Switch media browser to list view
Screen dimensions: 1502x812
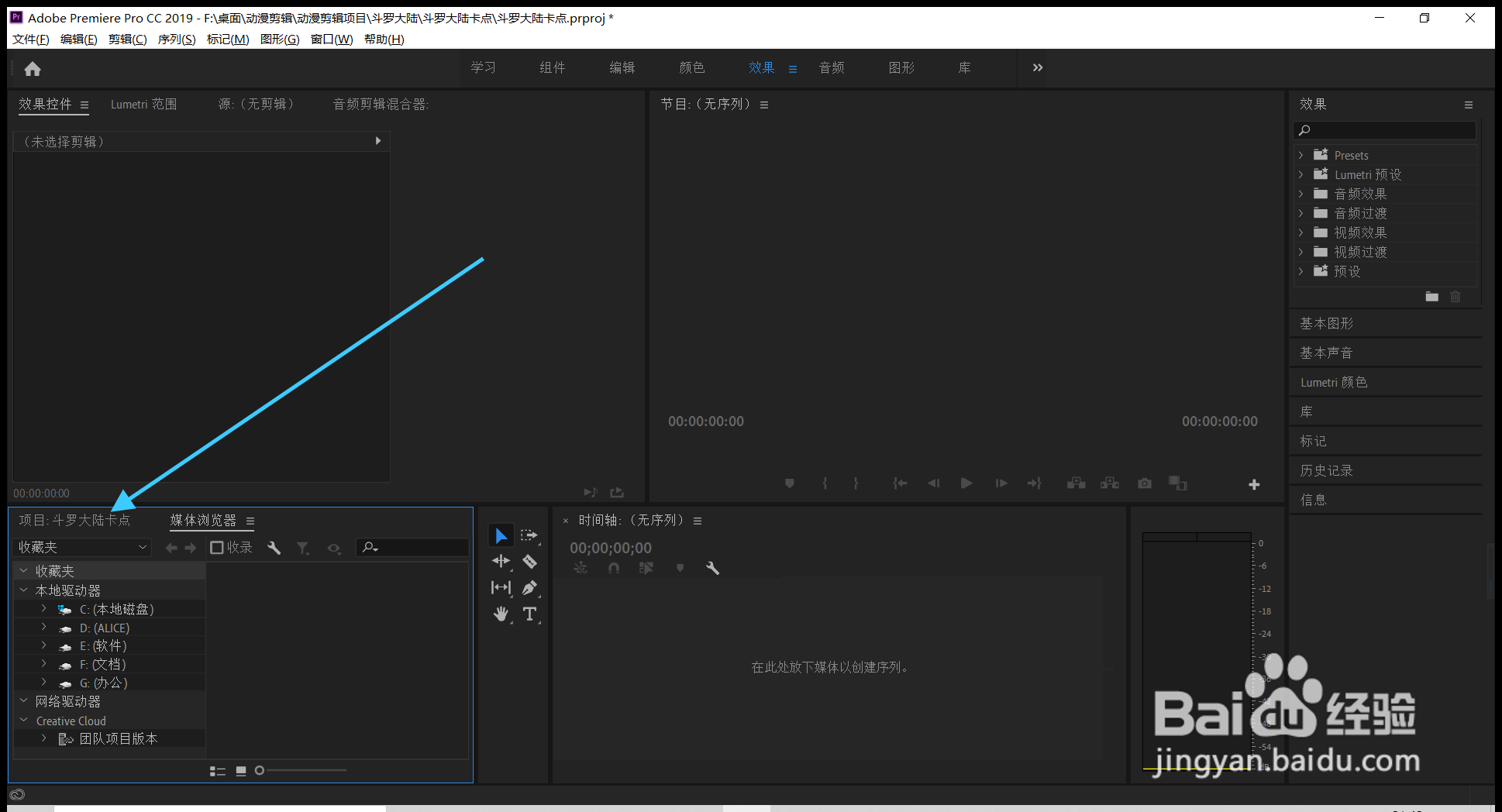coord(218,771)
